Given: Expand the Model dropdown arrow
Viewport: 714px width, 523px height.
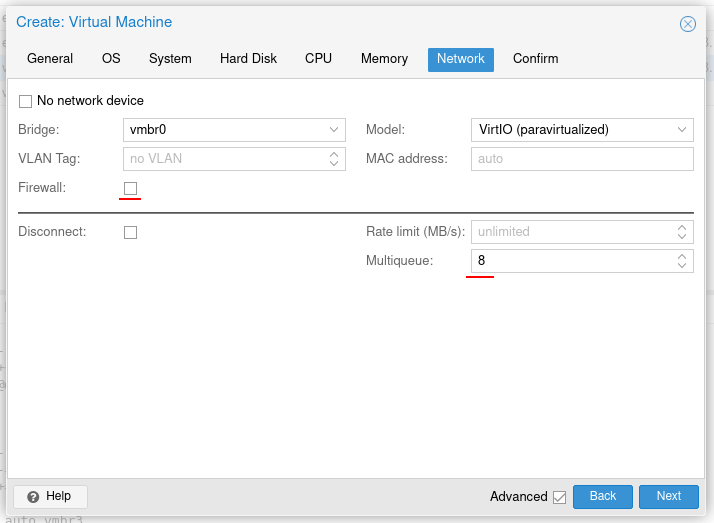Looking at the screenshot, I should coord(682,130).
